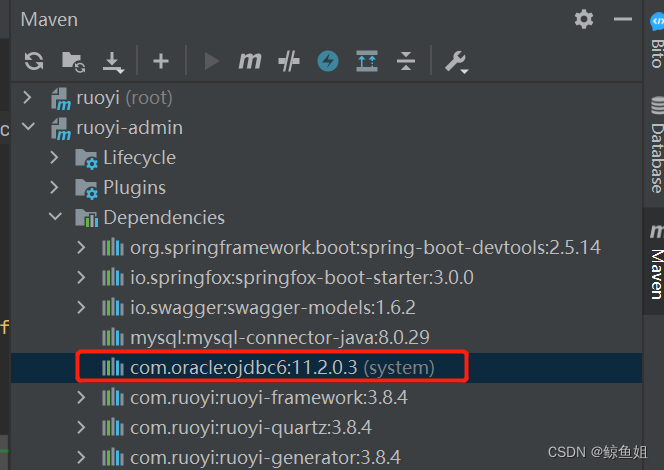664x470 pixels.
Task: Click Plugins folder gear icon
Action: coord(86,189)
